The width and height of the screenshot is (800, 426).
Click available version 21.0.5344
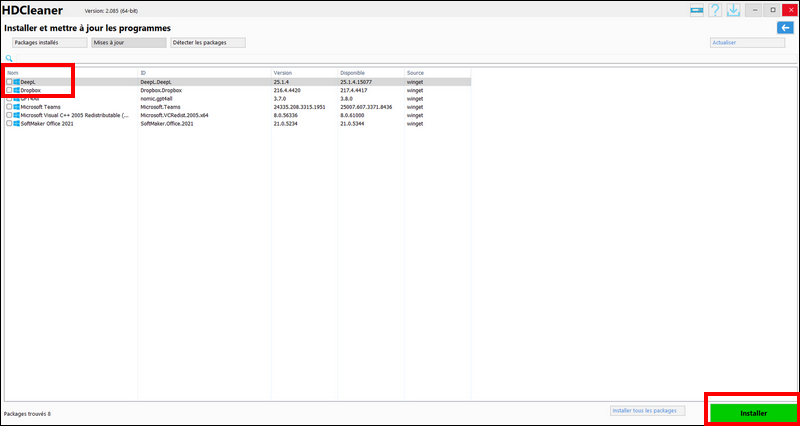click(x=352, y=123)
